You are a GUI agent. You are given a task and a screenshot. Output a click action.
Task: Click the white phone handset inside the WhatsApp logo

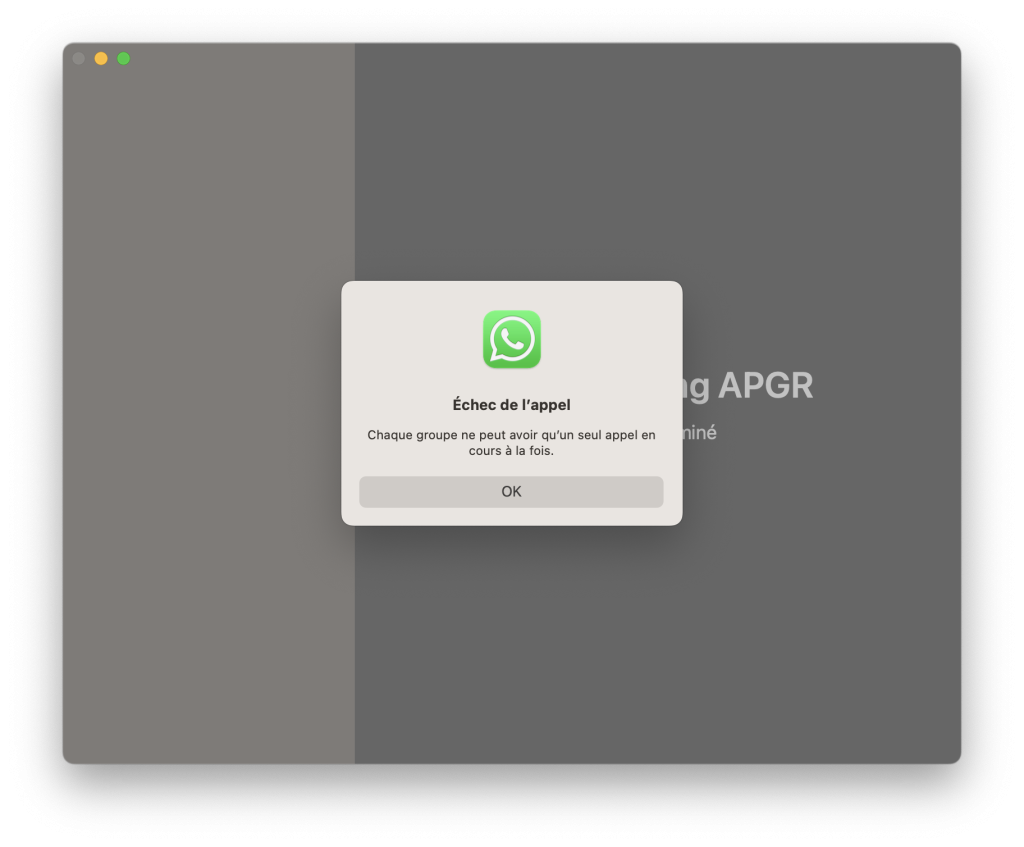(x=512, y=340)
